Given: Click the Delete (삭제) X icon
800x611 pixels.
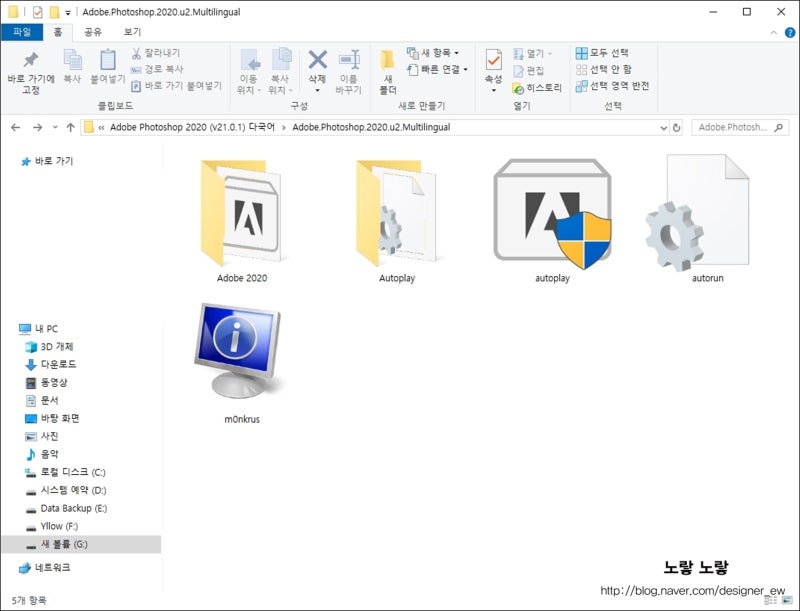Looking at the screenshot, I should 317,60.
